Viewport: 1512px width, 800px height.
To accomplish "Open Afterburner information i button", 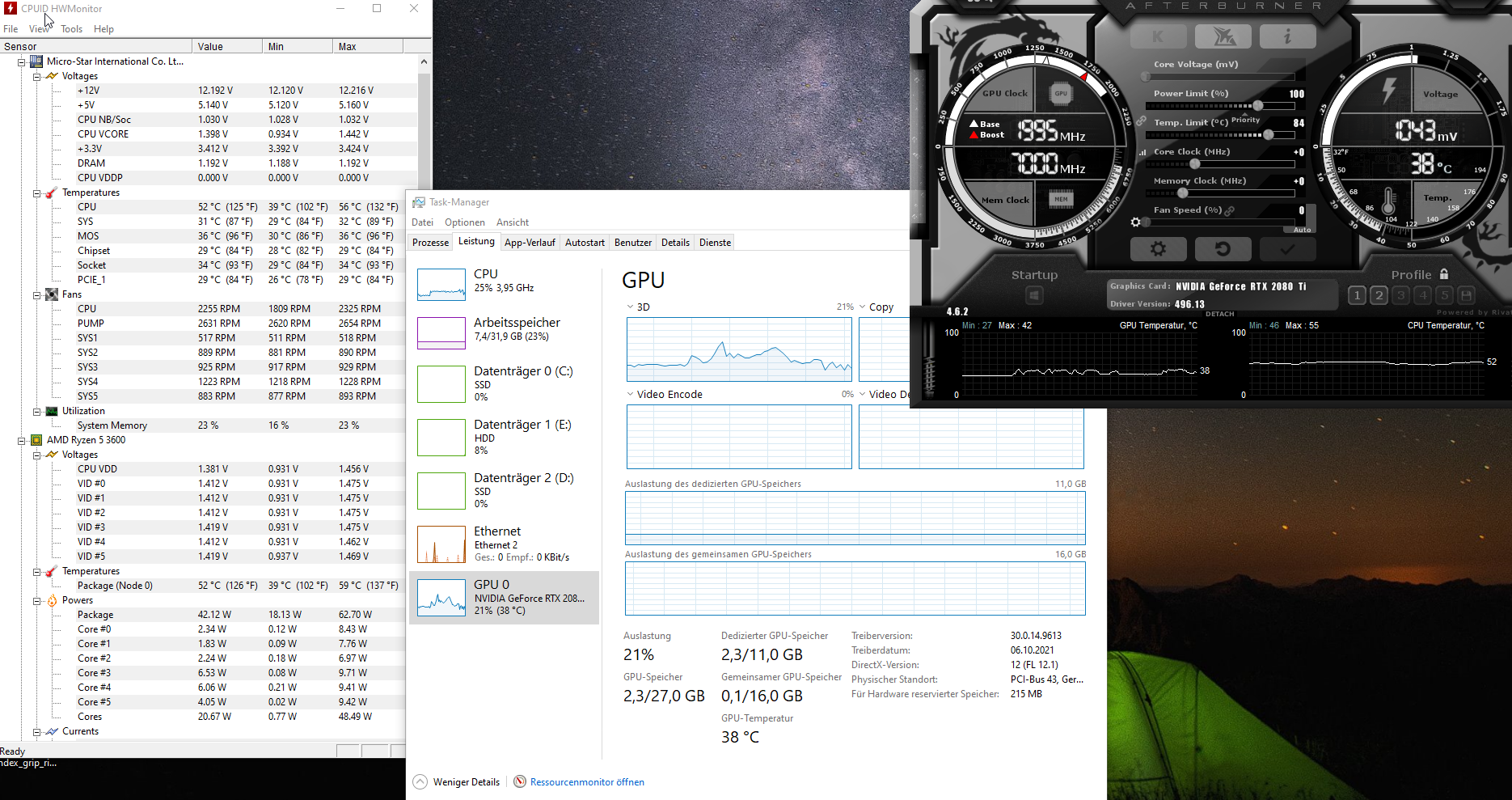I will click(1287, 36).
